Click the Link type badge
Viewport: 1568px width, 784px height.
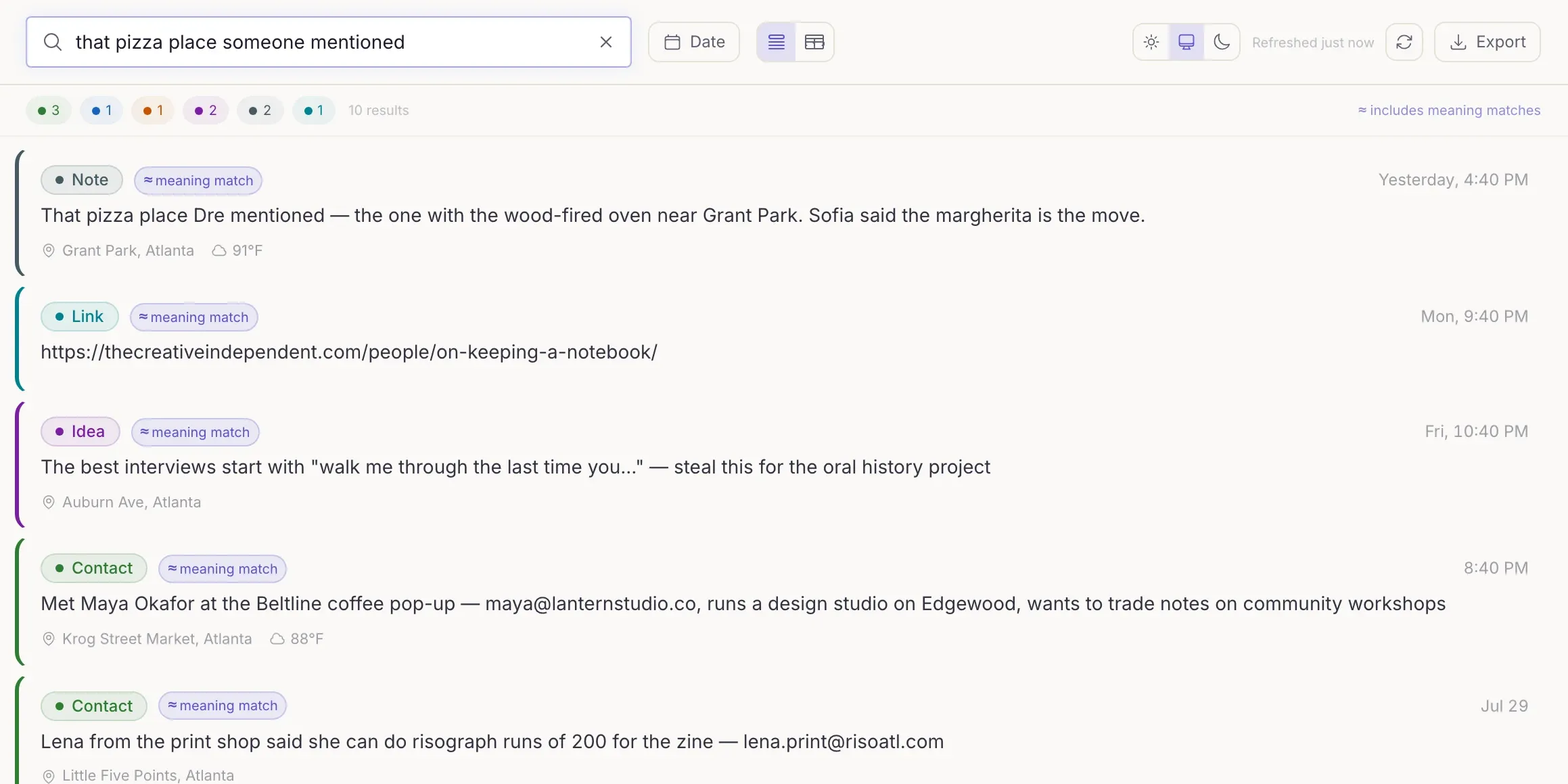(80, 317)
